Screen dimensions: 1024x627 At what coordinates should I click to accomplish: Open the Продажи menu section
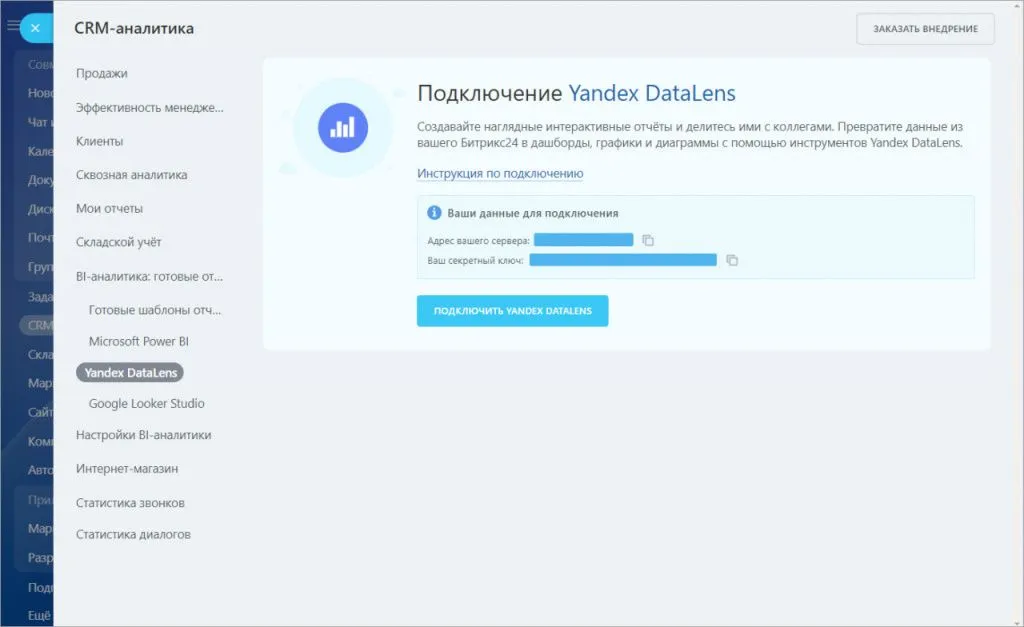click(x=102, y=73)
